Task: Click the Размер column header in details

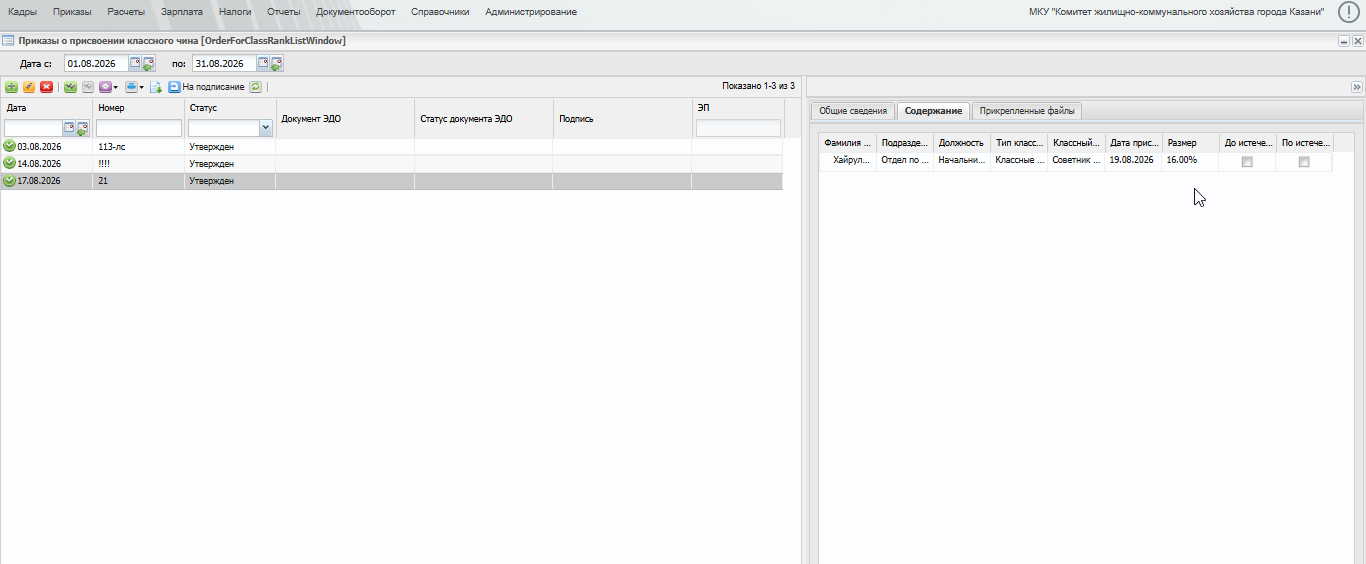Action: pos(1190,143)
